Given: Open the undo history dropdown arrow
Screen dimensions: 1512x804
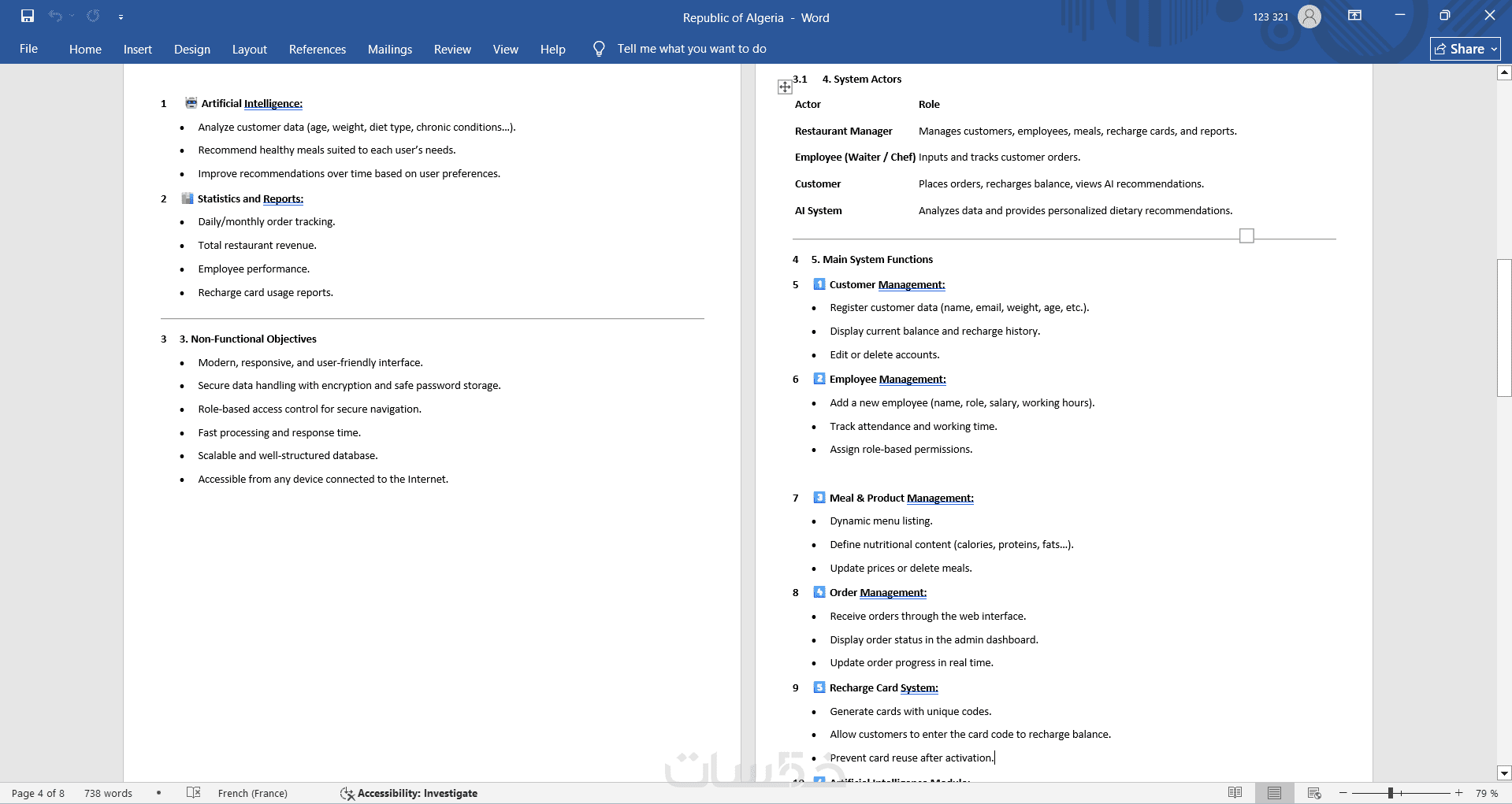Looking at the screenshot, I should (x=72, y=16).
